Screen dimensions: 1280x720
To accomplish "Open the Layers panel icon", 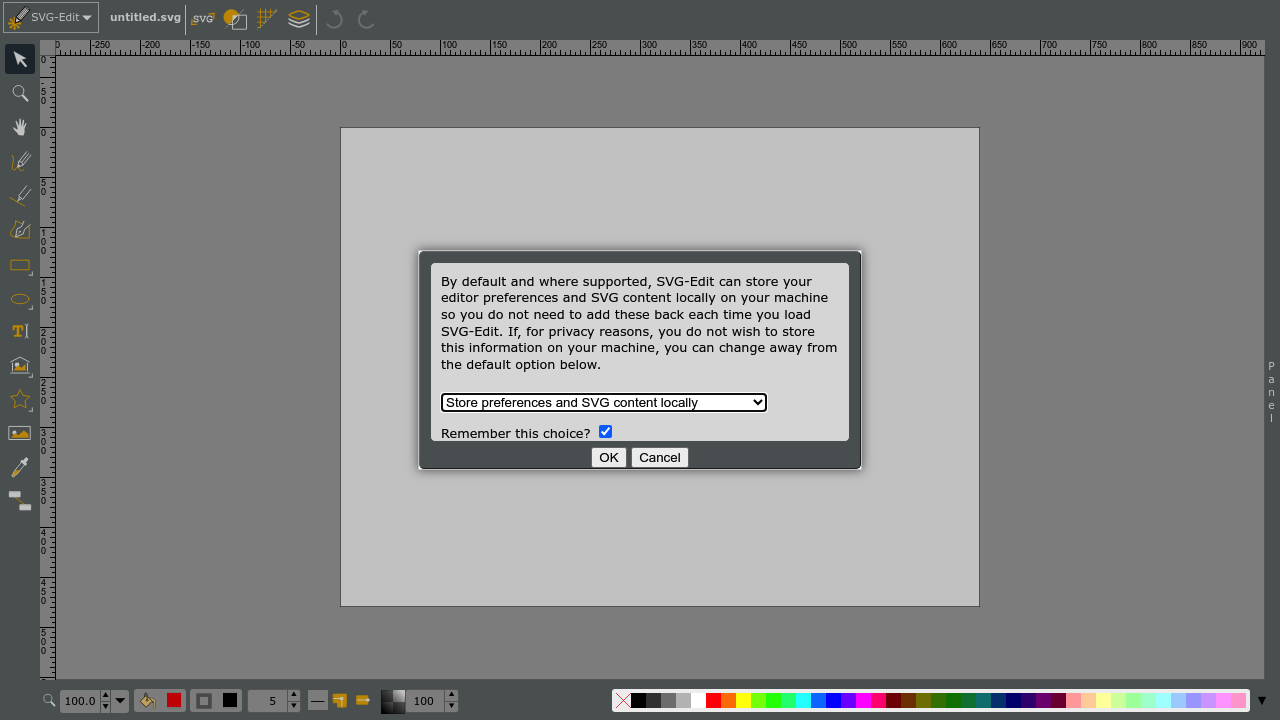I will (298, 18).
